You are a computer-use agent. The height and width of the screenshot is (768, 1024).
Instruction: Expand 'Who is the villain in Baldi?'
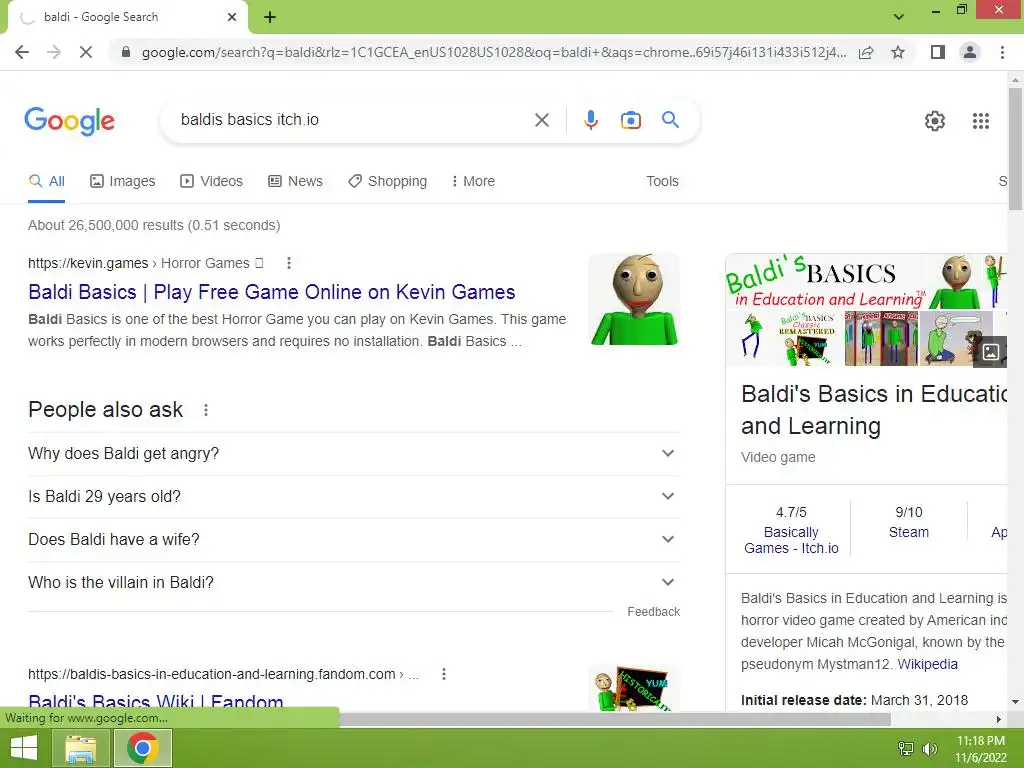[354, 583]
